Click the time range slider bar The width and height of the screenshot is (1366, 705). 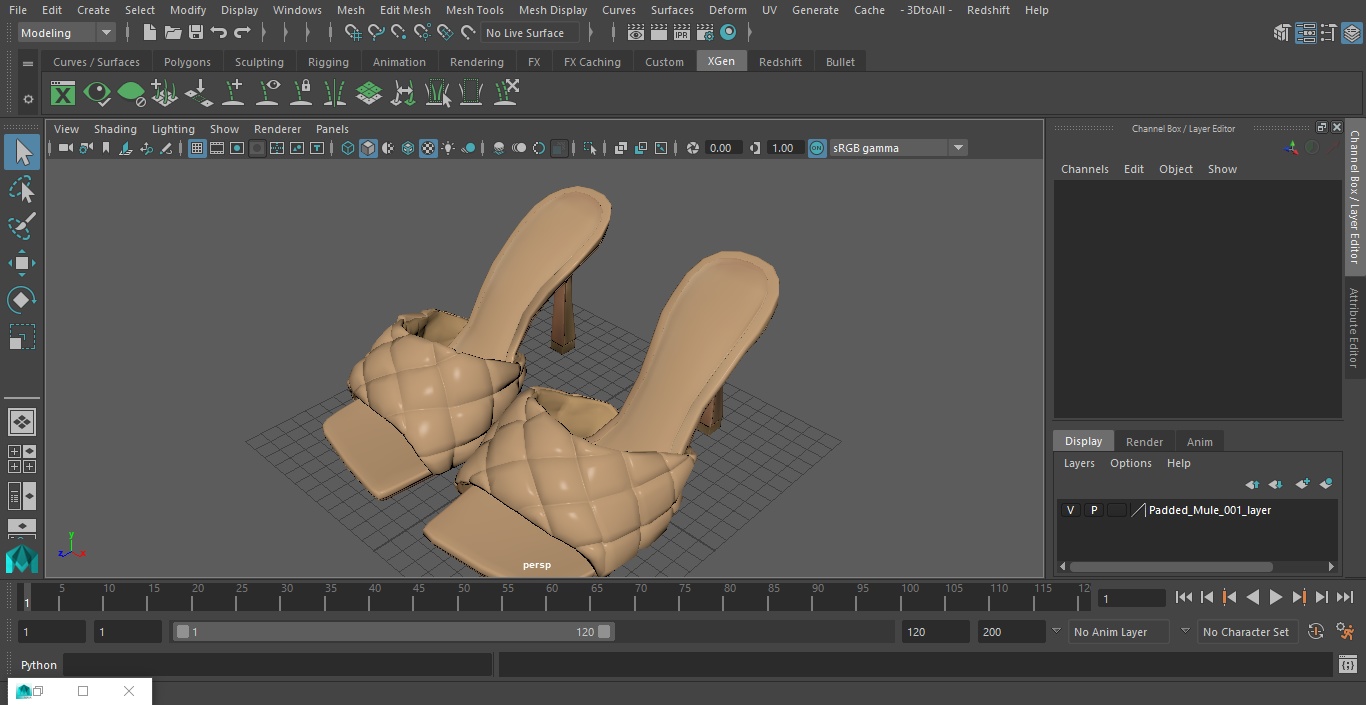[393, 632]
